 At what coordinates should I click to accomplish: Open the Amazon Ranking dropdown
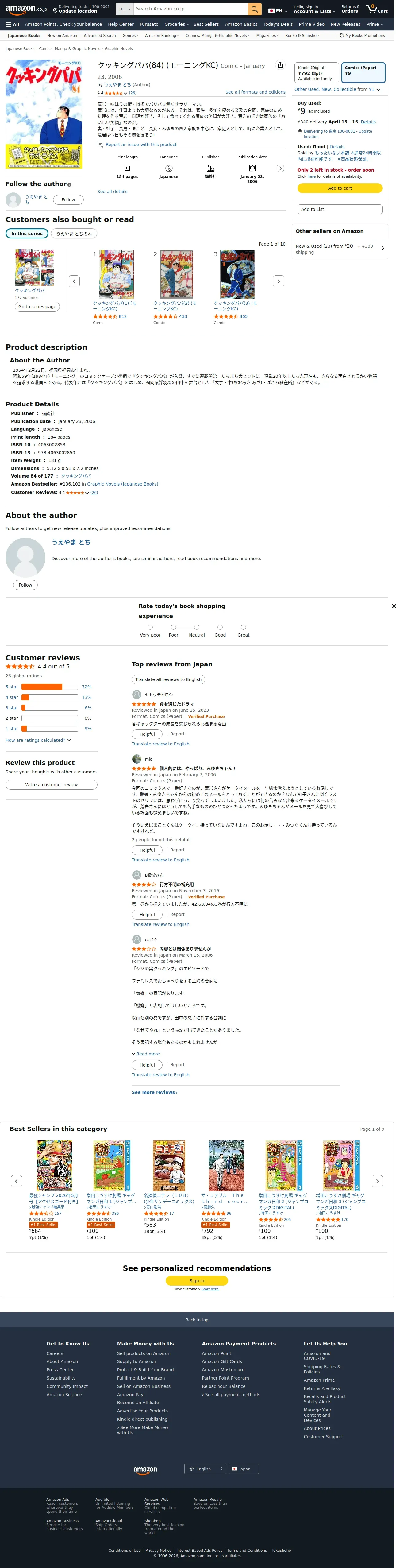click(162, 35)
